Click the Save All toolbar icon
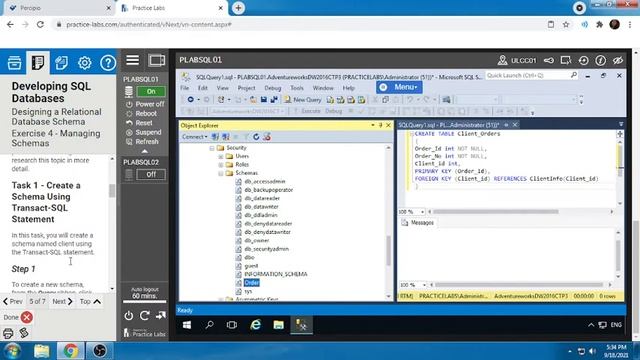 click(x=274, y=100)
